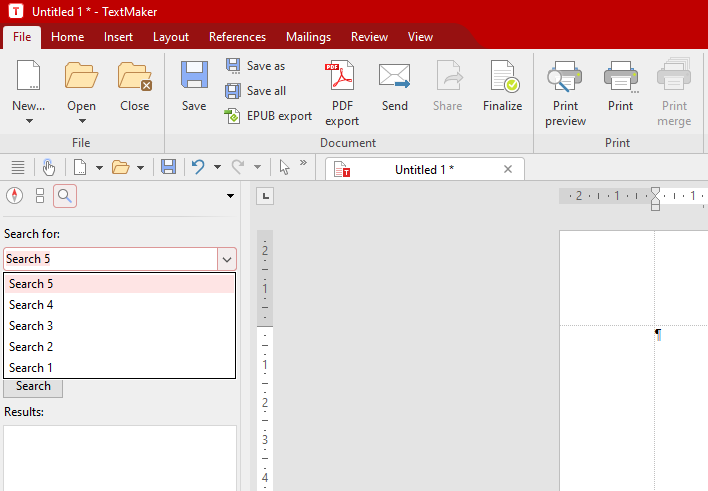708x491 pixels.
Task: Close the Untitled 1 document tab
Action: pyautogui.click(x=508, y=169)
